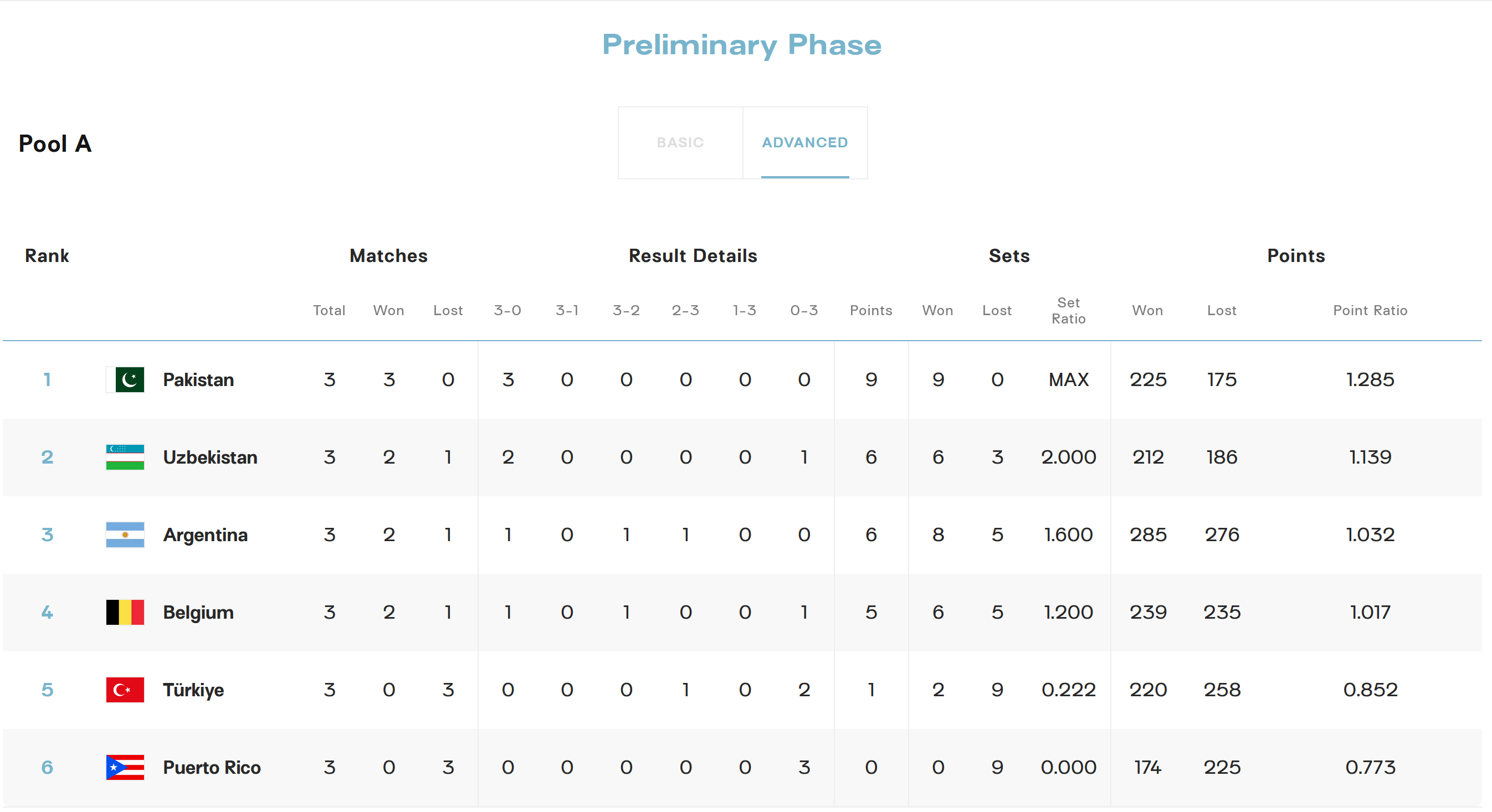The image size is (1492, 812).
Task: Click the Türkiye team name
Action: (x=193, y=690)
